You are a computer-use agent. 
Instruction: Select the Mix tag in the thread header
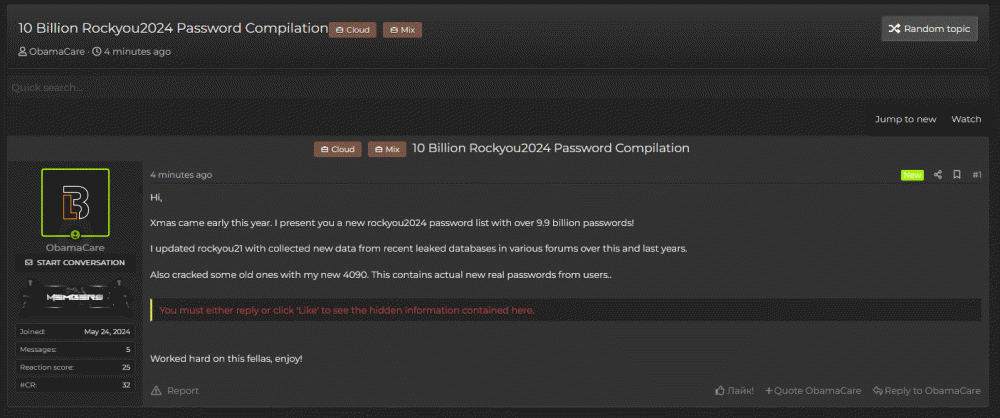402,30
